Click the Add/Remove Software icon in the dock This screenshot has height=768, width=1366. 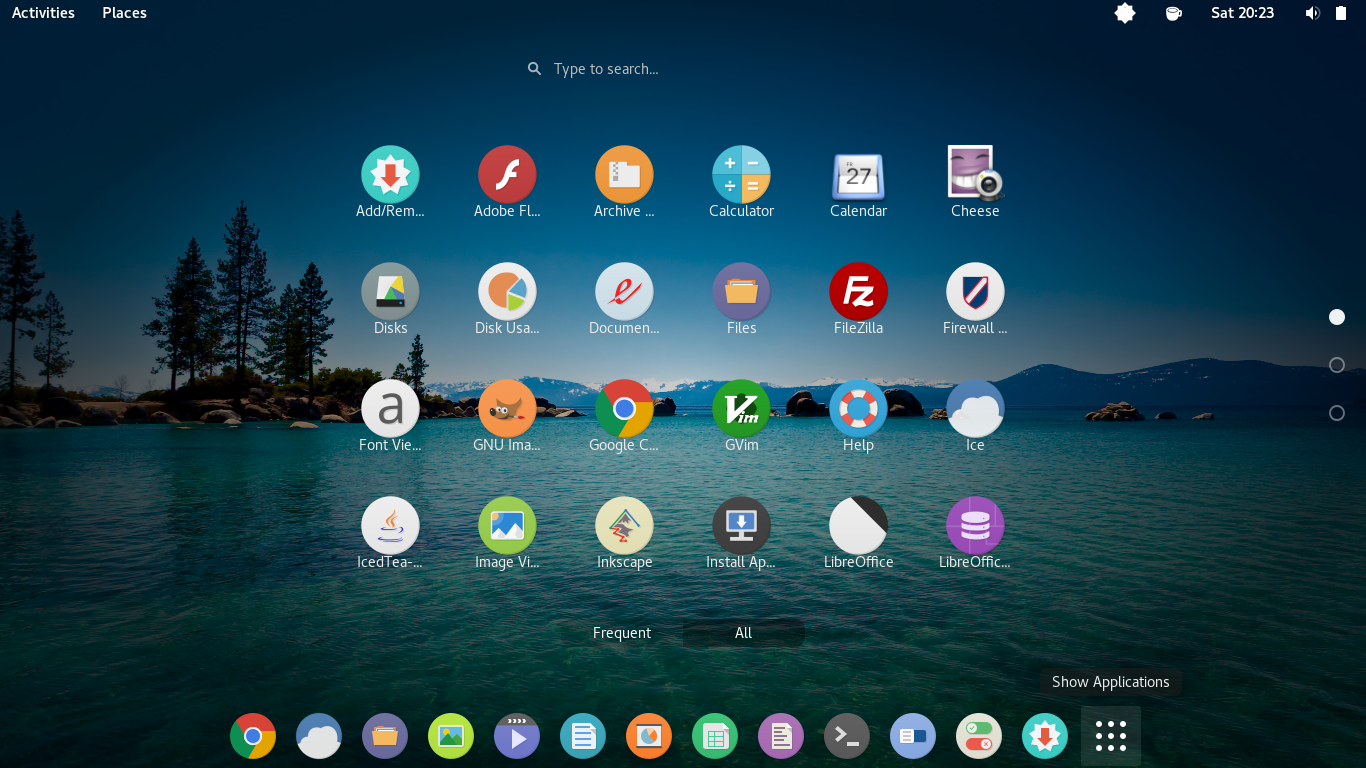pyautogui.click(x=1045, y=737)
